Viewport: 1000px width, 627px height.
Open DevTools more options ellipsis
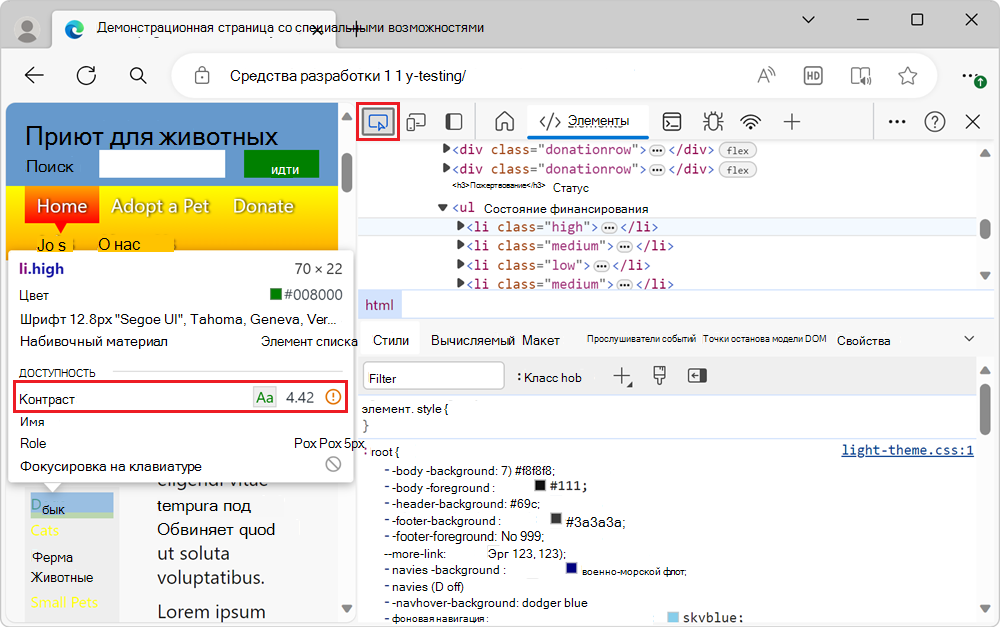(x=897, y=121)
